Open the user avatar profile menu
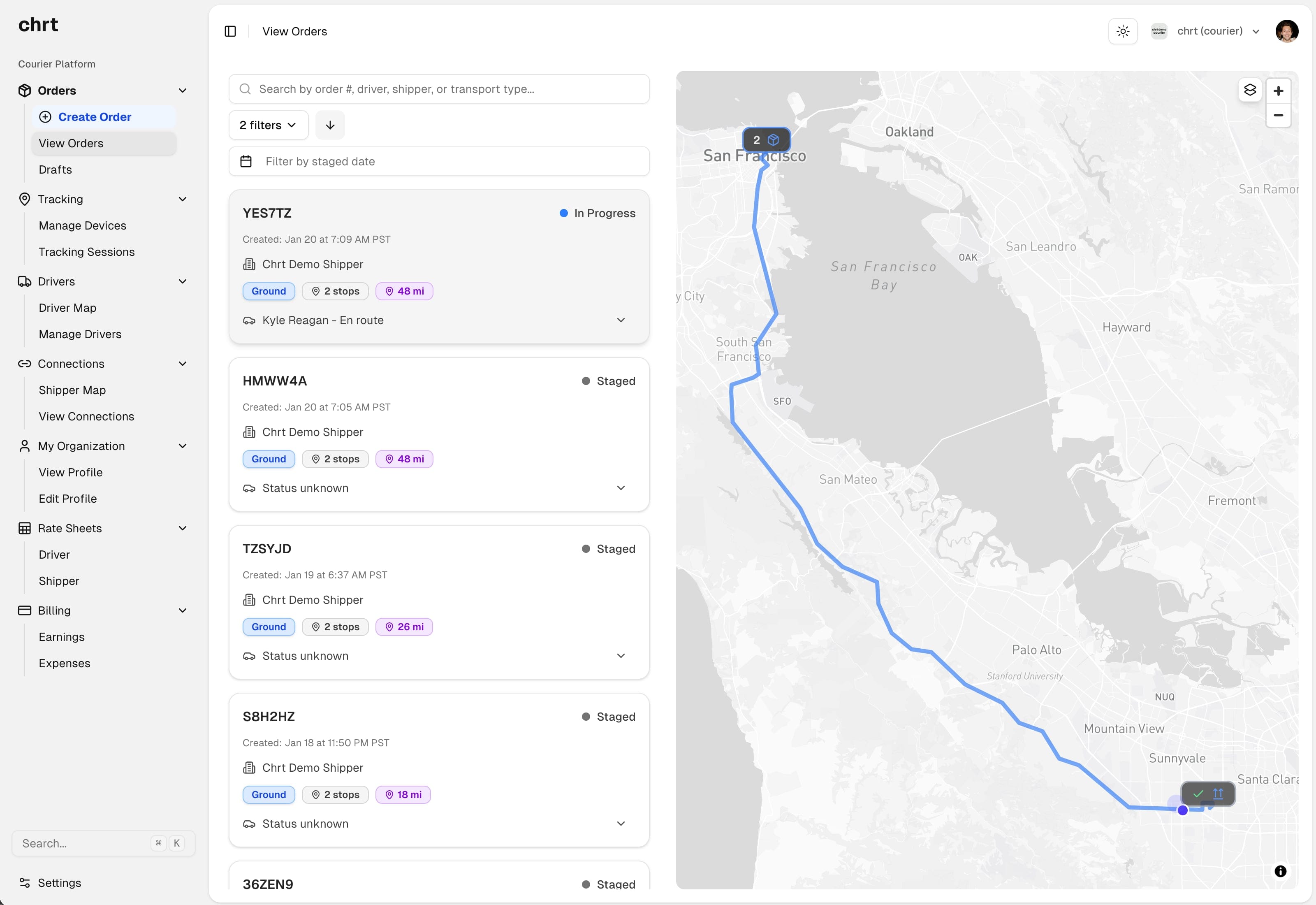Screen dimensions: 1316x905 click(1286, 31)
